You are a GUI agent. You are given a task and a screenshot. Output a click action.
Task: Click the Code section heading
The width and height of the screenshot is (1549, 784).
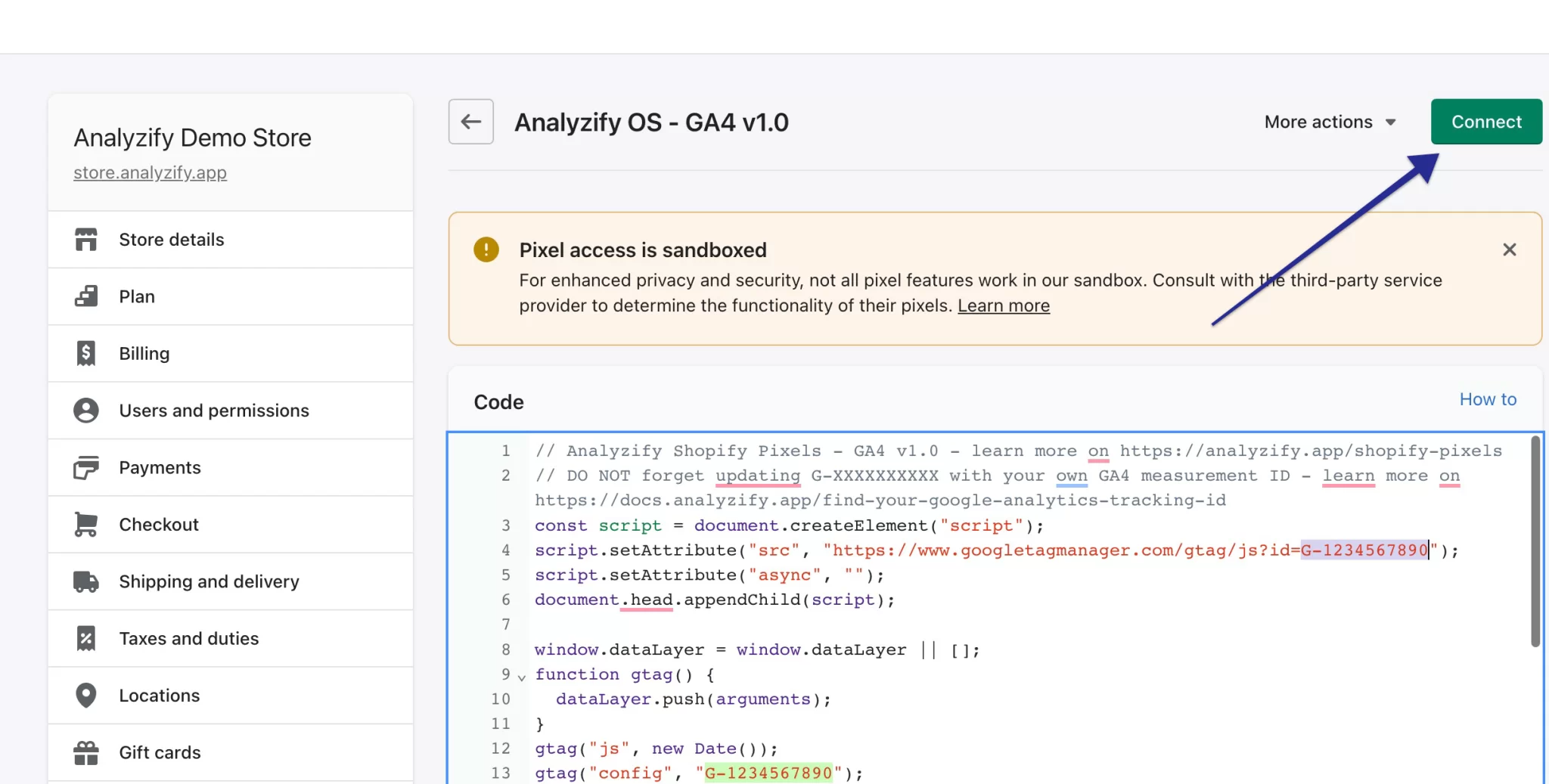click(x=498, y=402)
